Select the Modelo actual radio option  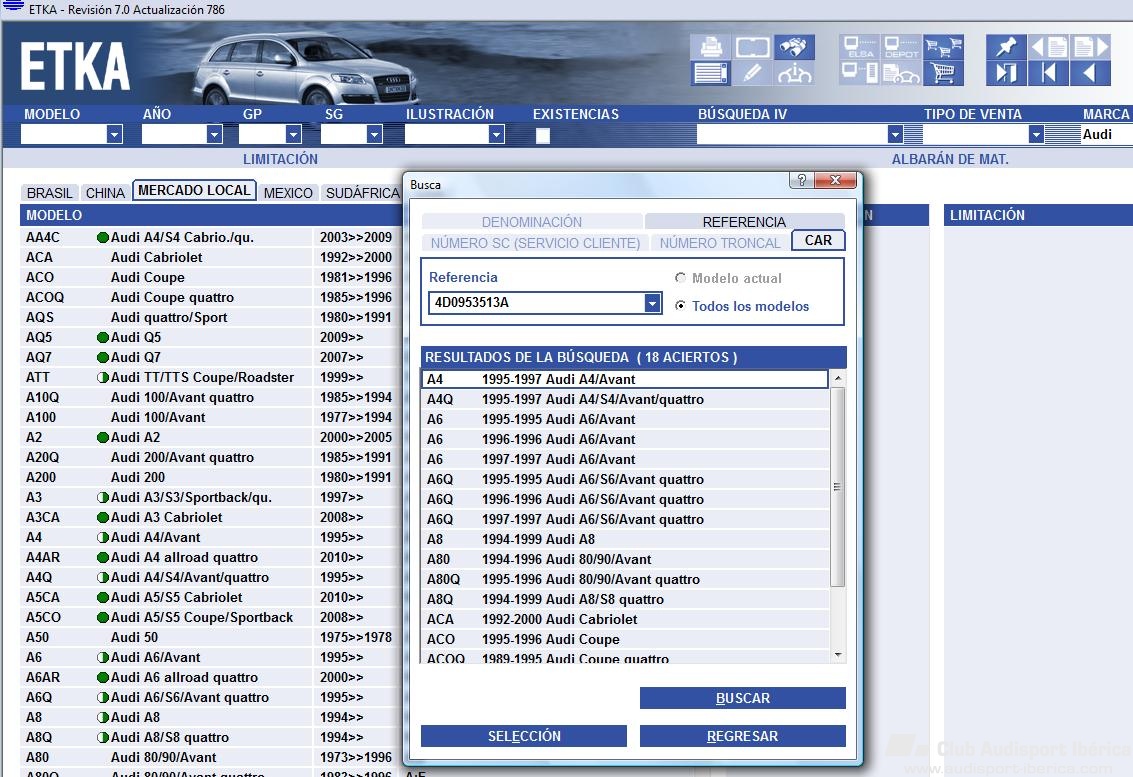click(x=680, y=278)
